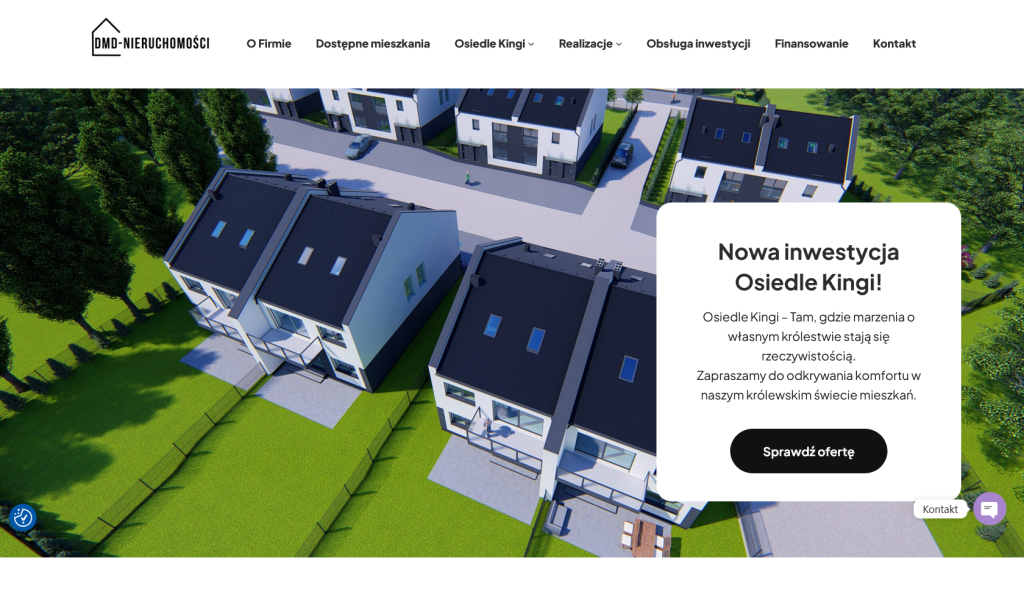The height and width of the screenshot is (616, 1024).
Task: Select Osiedle Kingi in the navigation bar
Action: (x=489, y=43)
